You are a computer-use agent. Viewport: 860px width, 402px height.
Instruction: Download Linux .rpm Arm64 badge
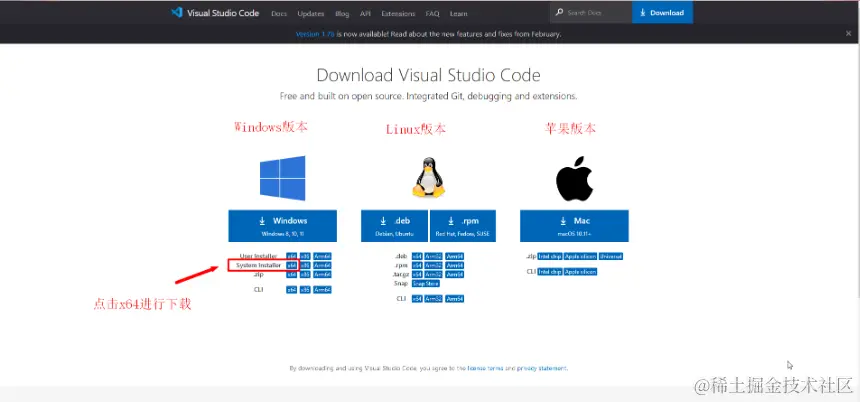[454, 265]
